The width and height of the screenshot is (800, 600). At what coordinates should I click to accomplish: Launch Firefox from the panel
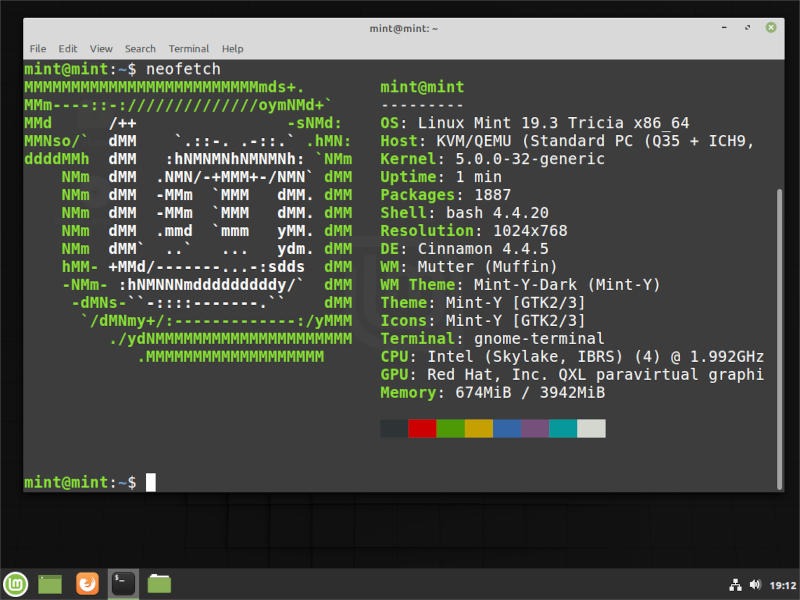click(x=87, y=583)
